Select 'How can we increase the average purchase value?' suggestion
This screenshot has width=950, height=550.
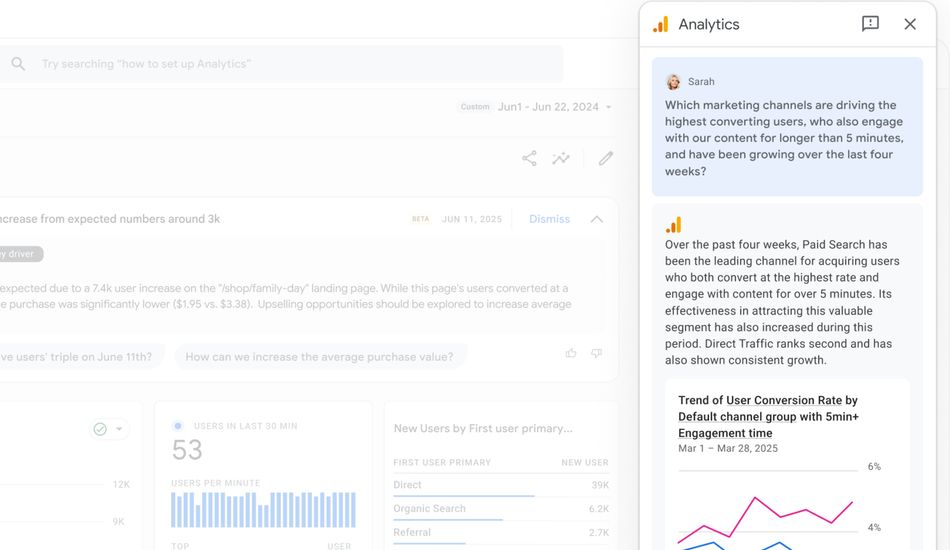[x=320, y=357]
